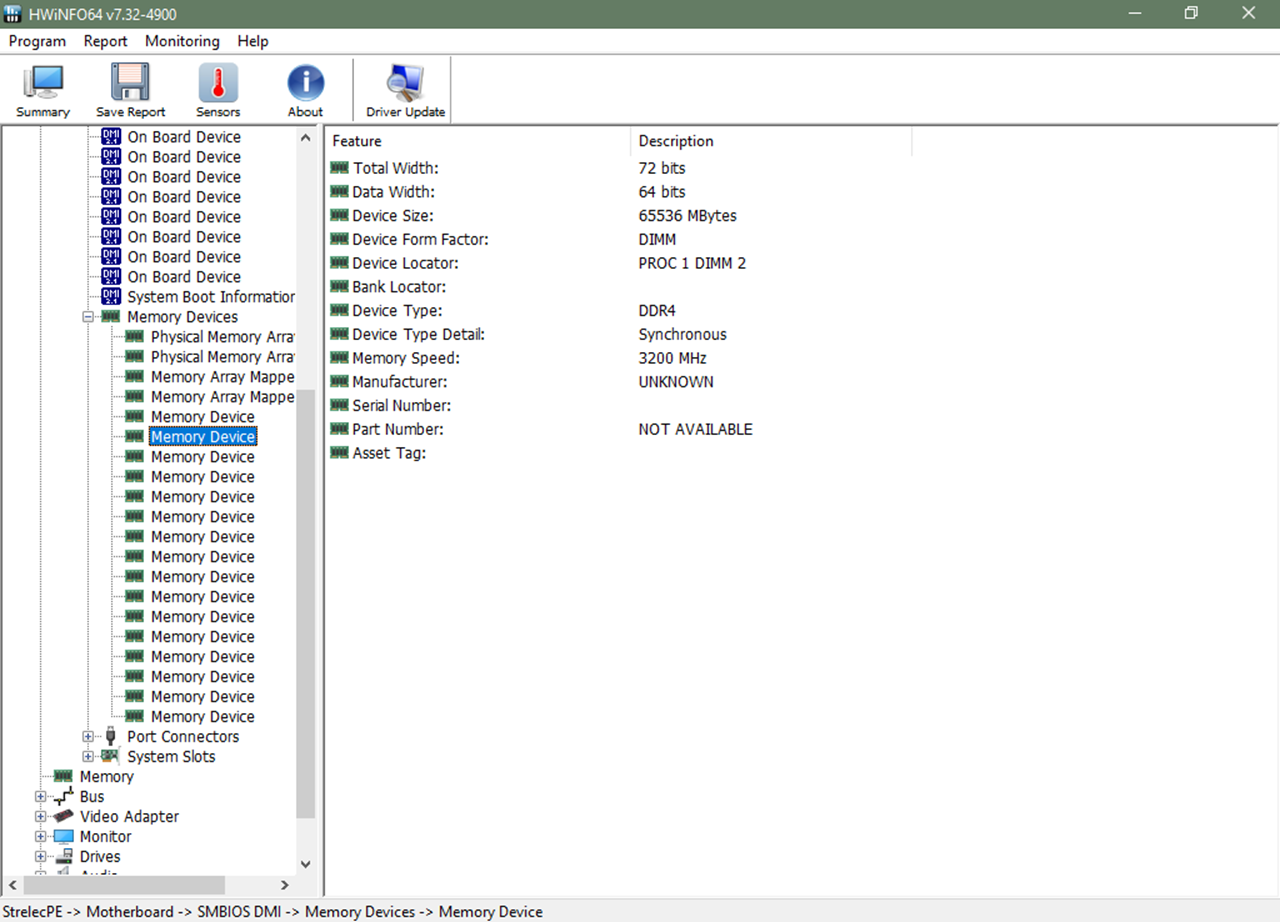Image resolution: width=1280 pixels, height=922 pixels.
Task: Collapse the Memory Devices tree node
Action: click(88, 317)
